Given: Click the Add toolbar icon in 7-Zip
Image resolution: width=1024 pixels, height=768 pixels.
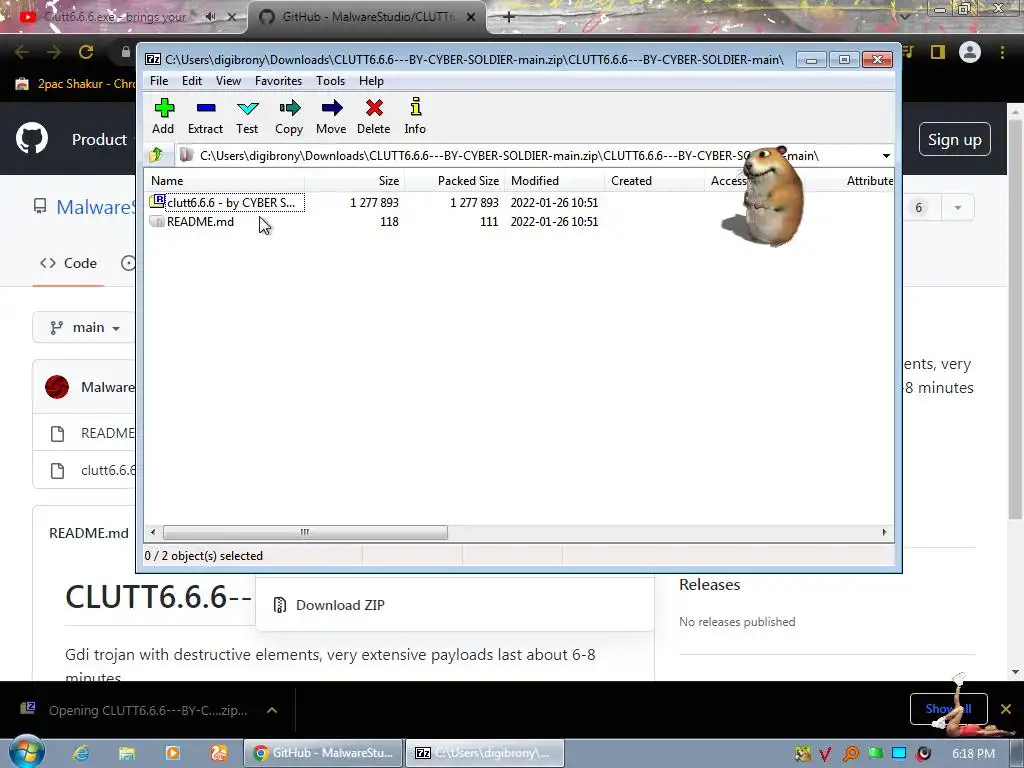Looking at the screenshot, I should (x=163, y=116).
